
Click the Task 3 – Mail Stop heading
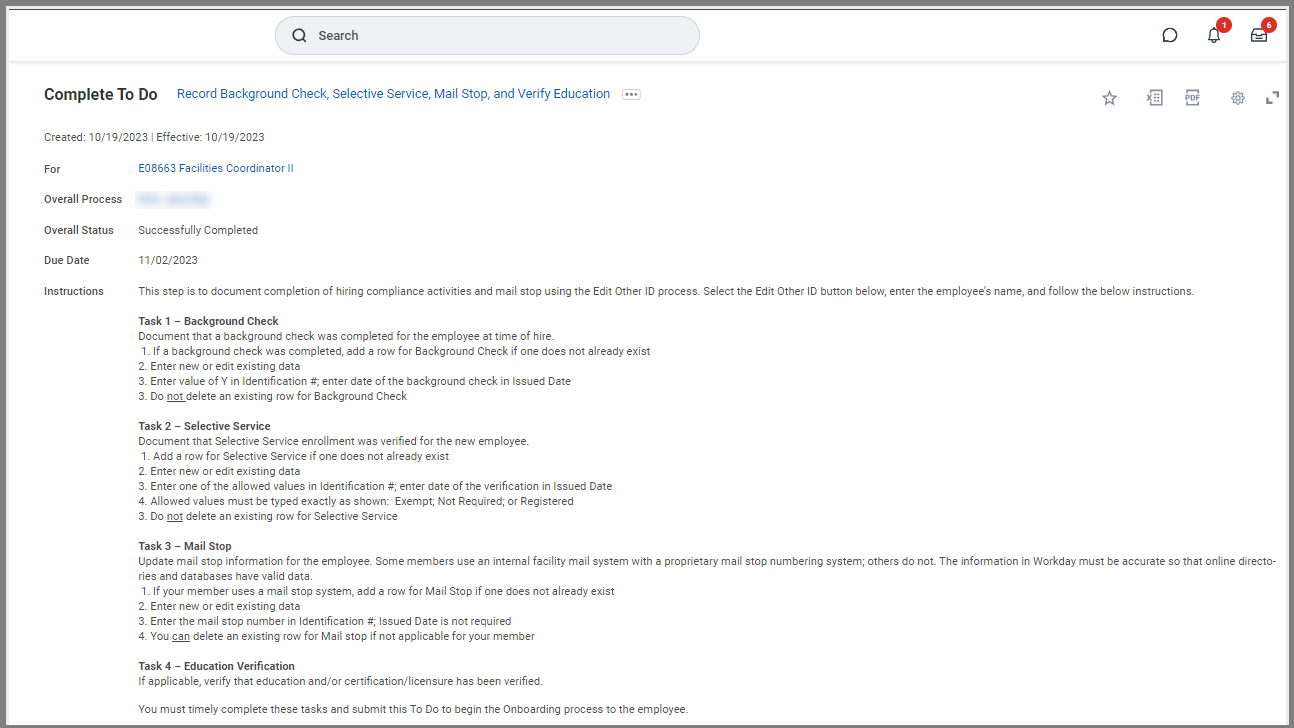pos(184,546)
